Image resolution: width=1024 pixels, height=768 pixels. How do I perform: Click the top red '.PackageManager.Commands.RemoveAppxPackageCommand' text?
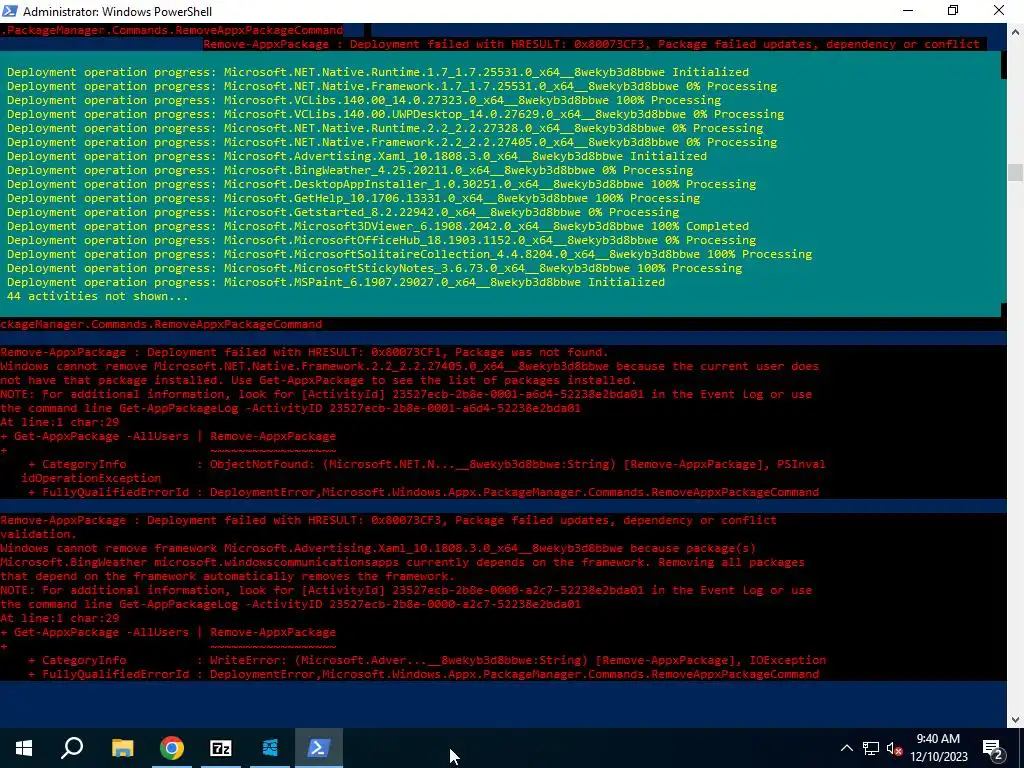pos(172,30)
